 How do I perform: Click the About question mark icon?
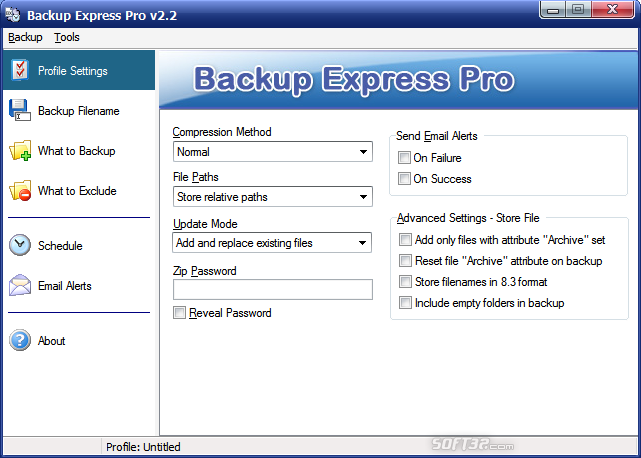tap(20, 340)
